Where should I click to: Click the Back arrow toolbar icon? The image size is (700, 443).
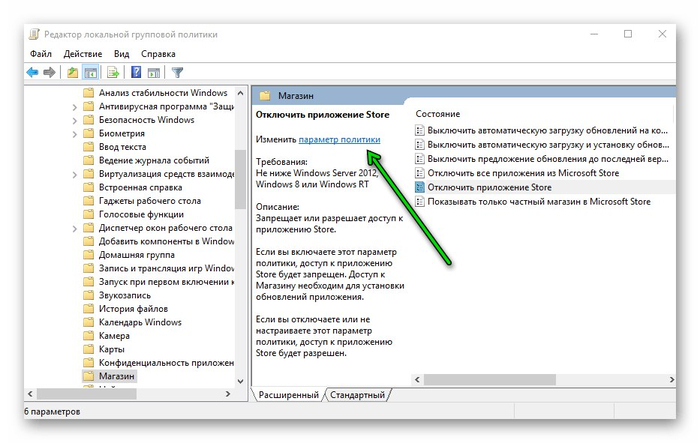pos(32,72)
